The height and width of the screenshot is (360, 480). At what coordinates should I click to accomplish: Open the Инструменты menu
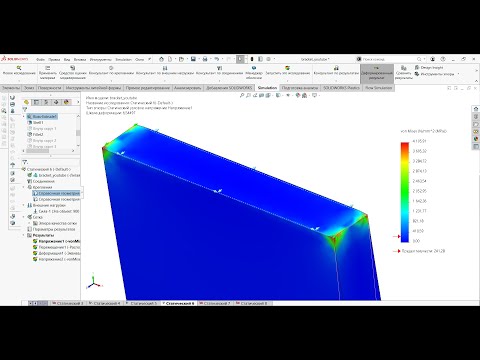pyautogui.click(x=101, y=59)
